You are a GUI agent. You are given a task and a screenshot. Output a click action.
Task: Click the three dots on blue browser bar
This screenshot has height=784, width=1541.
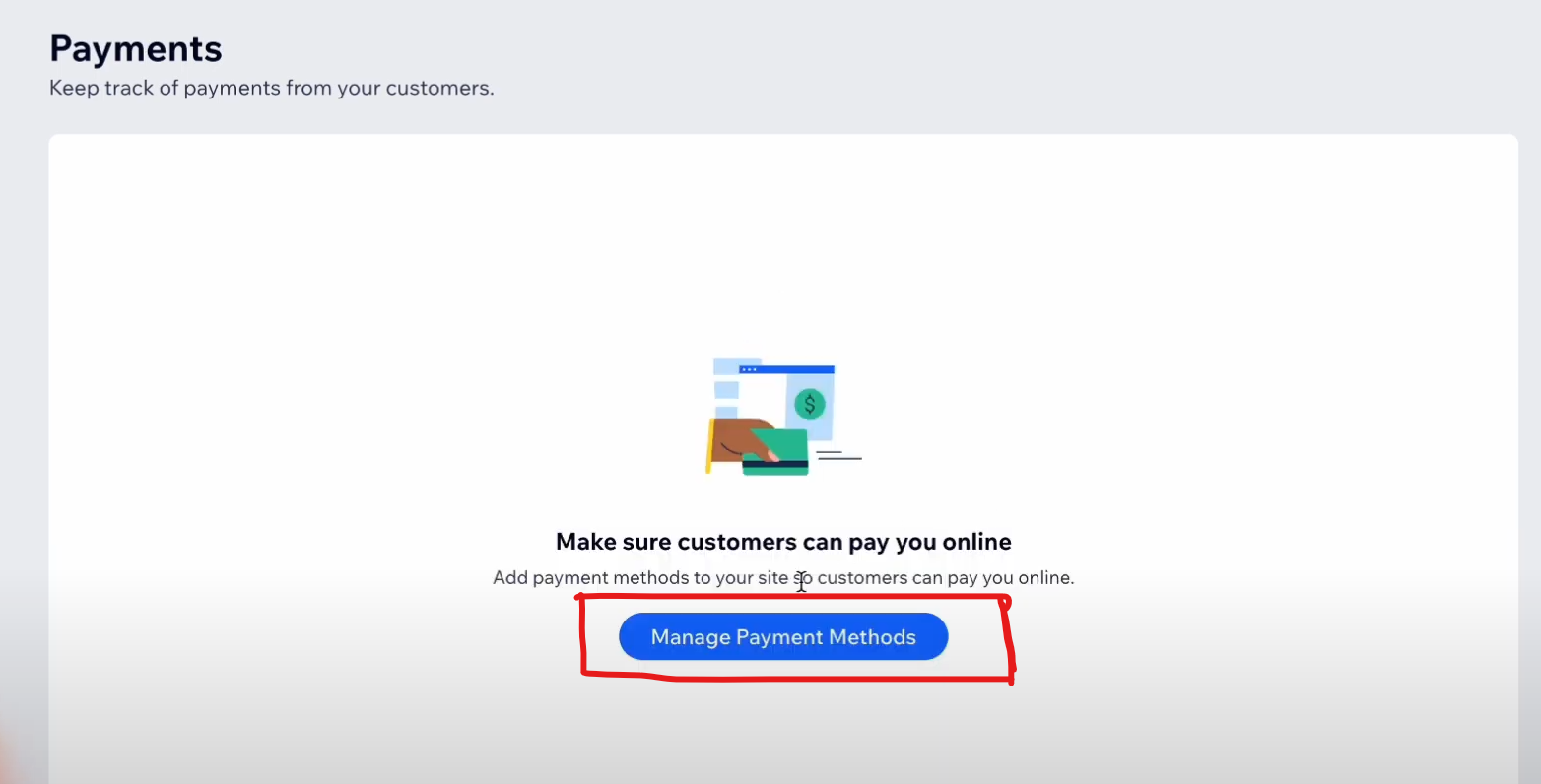tap(749, 369)
